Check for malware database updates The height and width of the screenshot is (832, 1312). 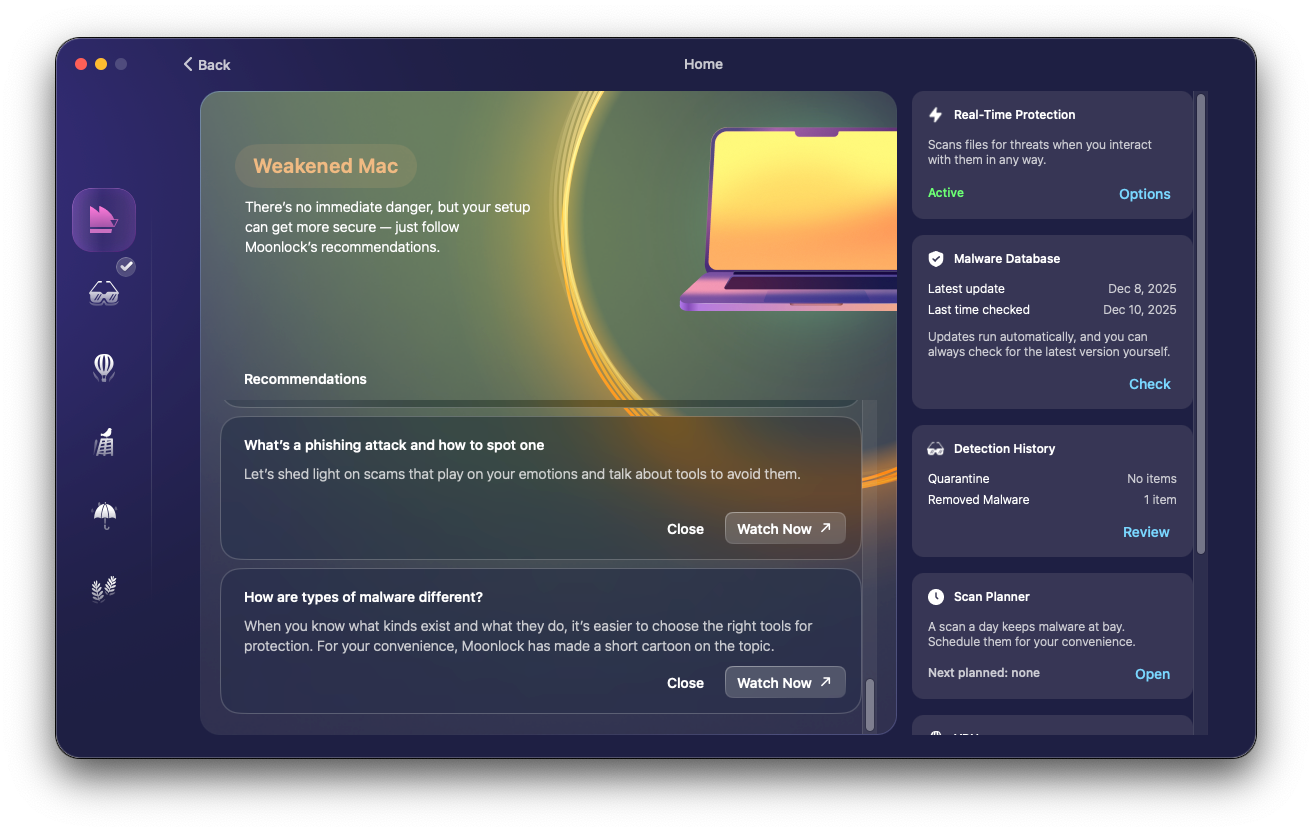click(x=1149, y=384)
